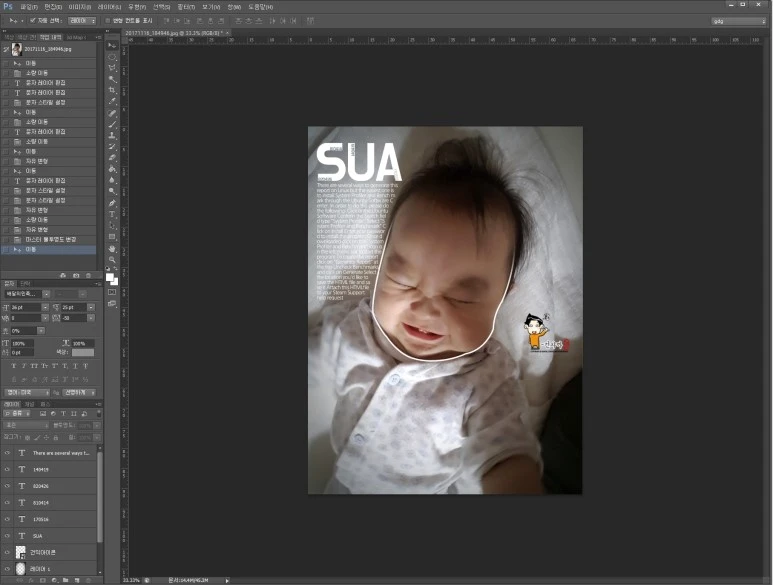Toggle Quick Mask mode icon
This screenshot has height=585, width=773.
coord(112,292)
